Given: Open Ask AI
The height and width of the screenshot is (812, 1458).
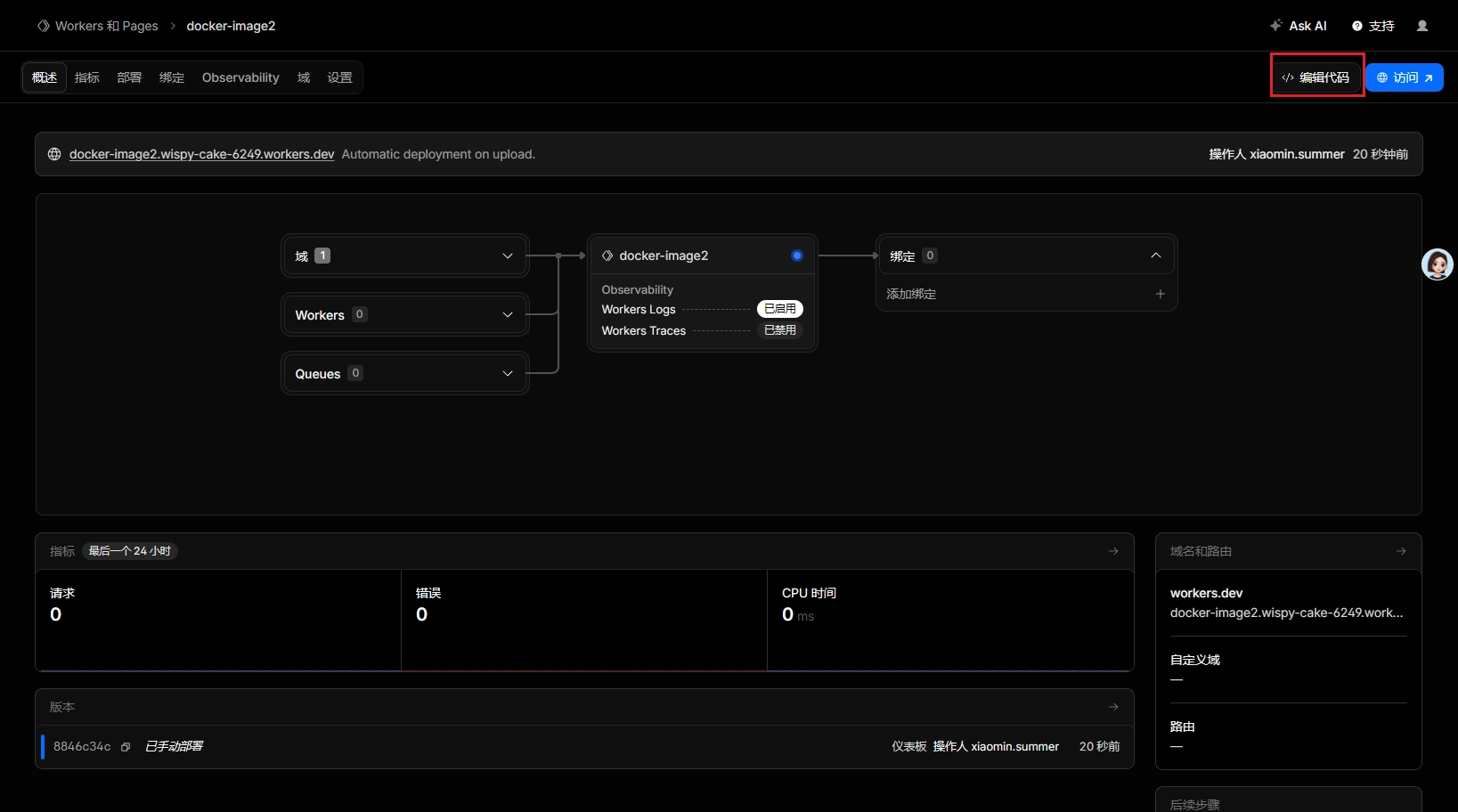Looking at the screenshot, I should (x=1299, y=26).
